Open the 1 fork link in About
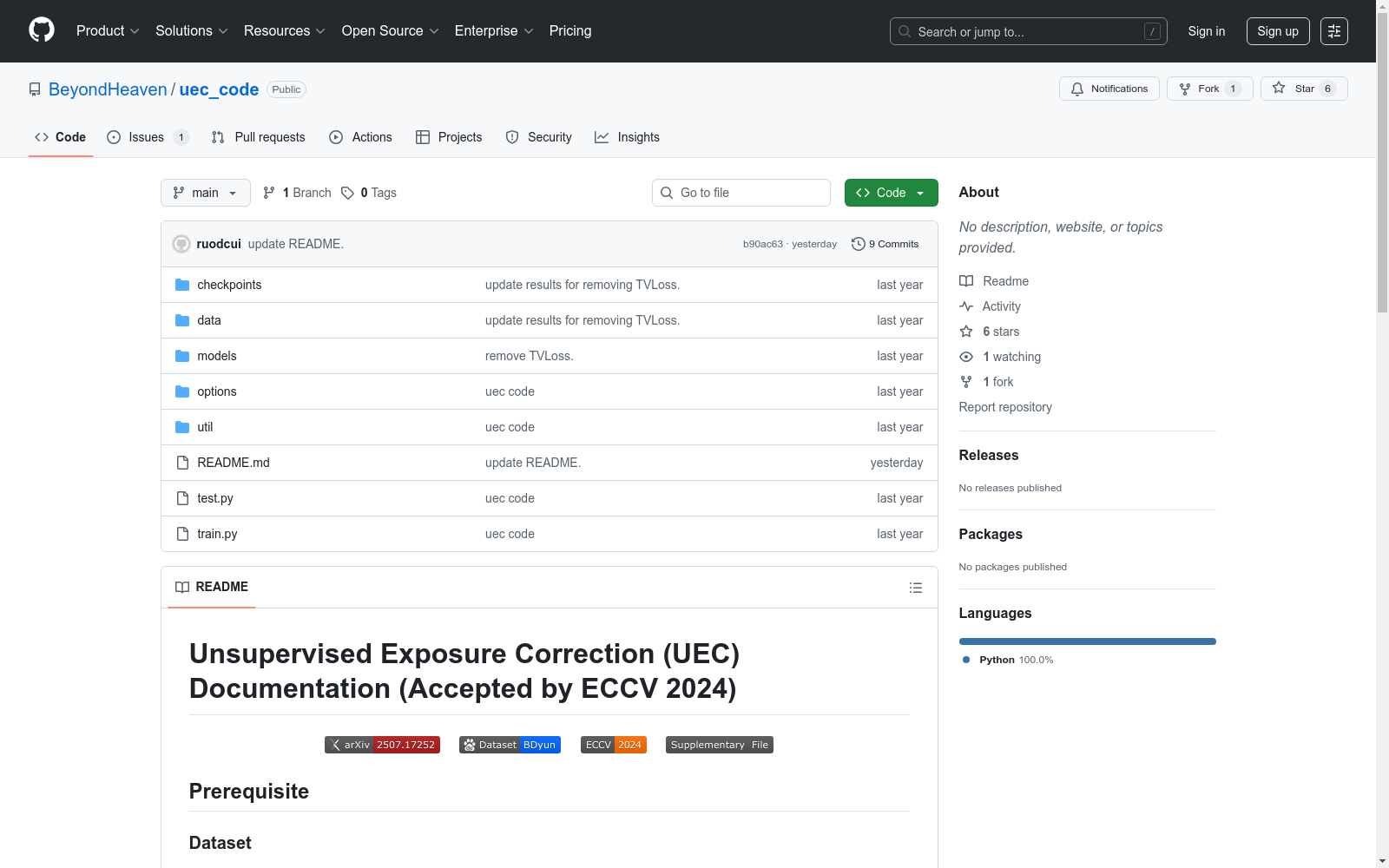Screen dimensions: 1389x868 coord(998,382)
